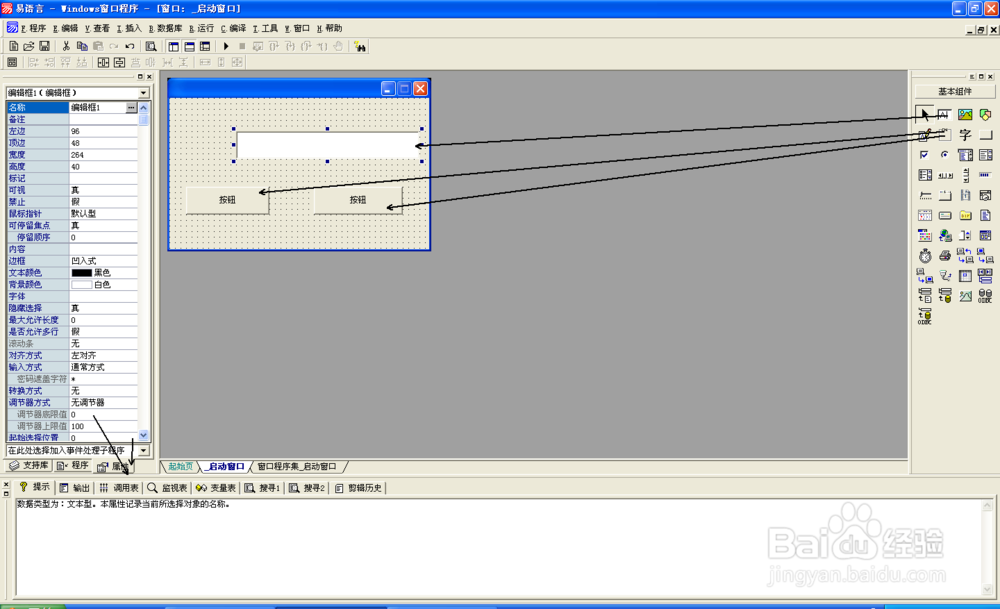The height and width of the screenshot is (609, 1000).
Task: Select the horizontal scrollbar component icon
Action: (x=945, y=175)
